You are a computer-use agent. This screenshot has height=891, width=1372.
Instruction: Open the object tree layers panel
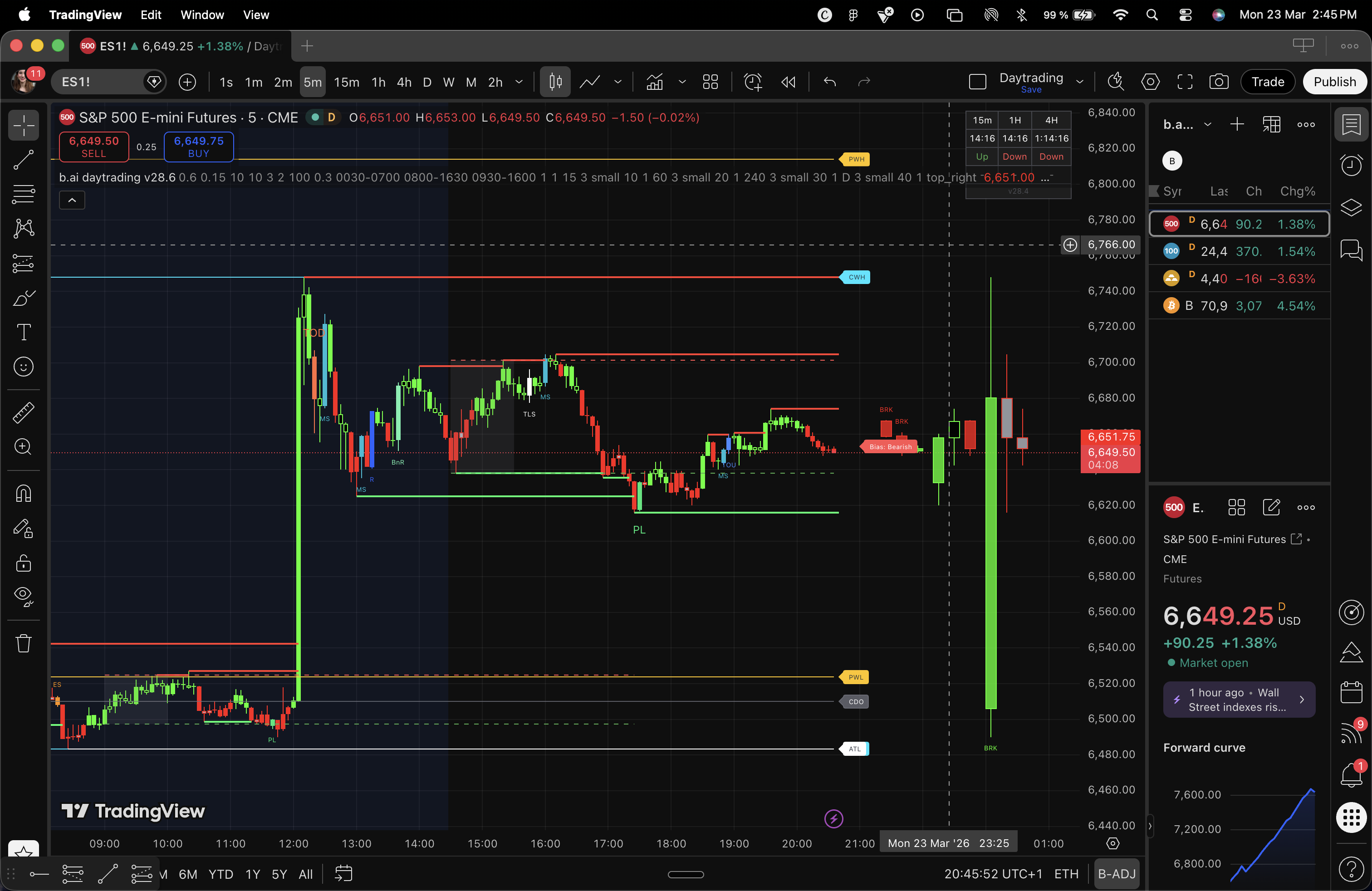(x=1351, y=207)
